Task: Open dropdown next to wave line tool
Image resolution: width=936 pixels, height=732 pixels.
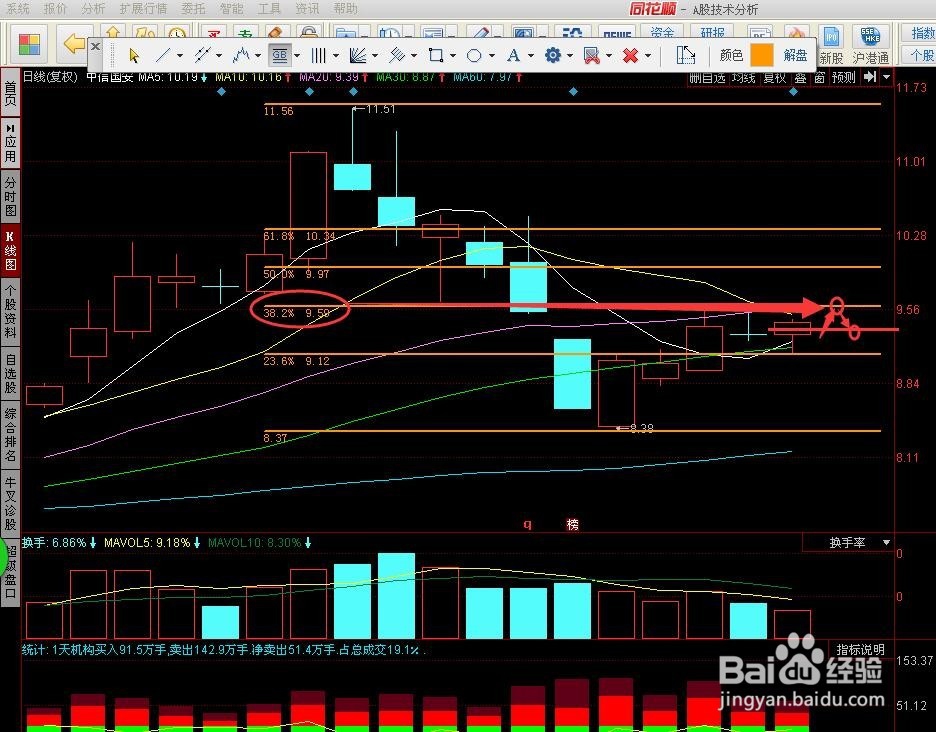Action: [x=258, y=56]
